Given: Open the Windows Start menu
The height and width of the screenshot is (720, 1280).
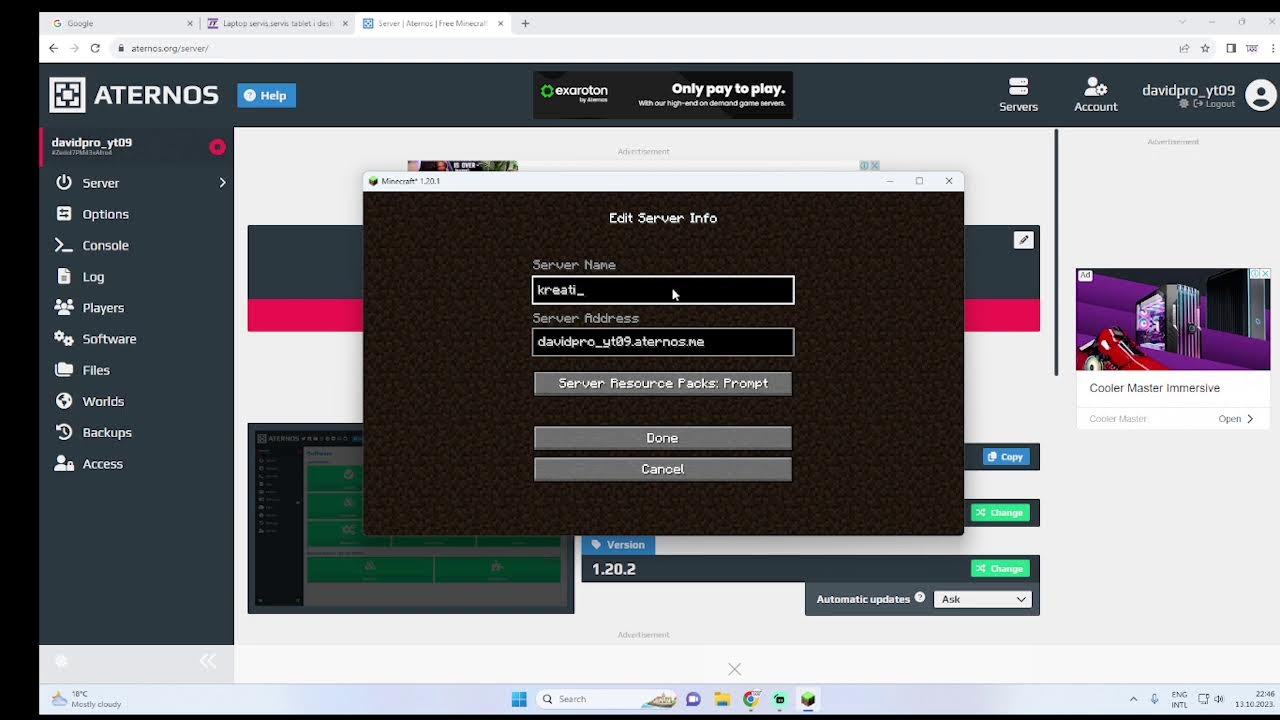Looking at the screenshot, I should 519,699.
